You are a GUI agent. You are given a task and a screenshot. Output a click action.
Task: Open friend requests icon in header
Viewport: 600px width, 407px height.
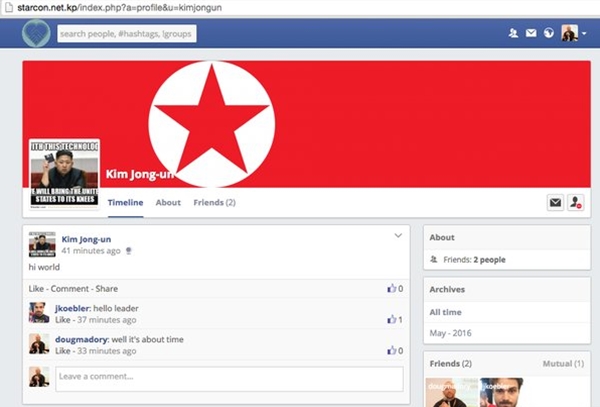(x=513, y=33)
